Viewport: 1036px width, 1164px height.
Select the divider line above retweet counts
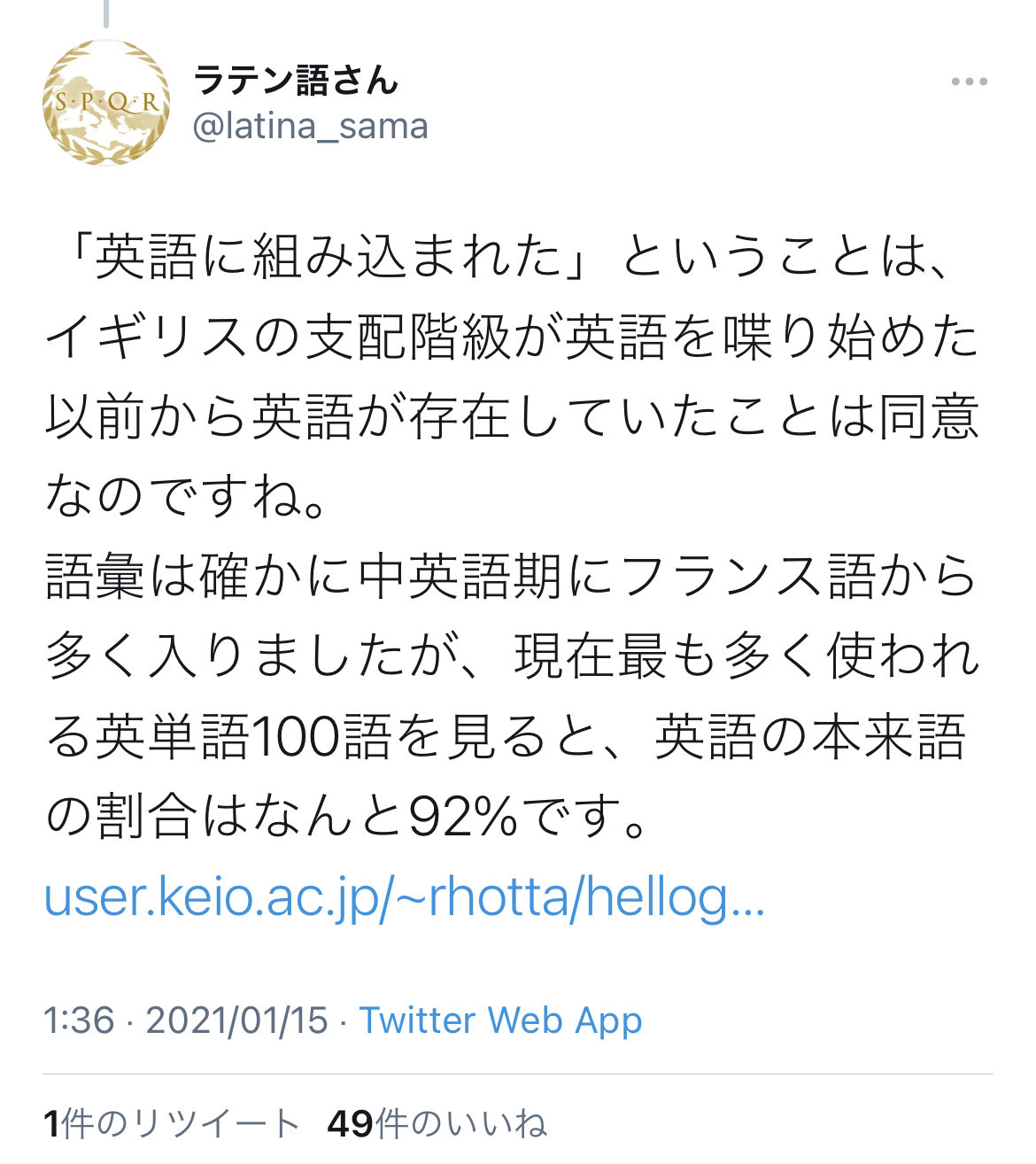518,1075
